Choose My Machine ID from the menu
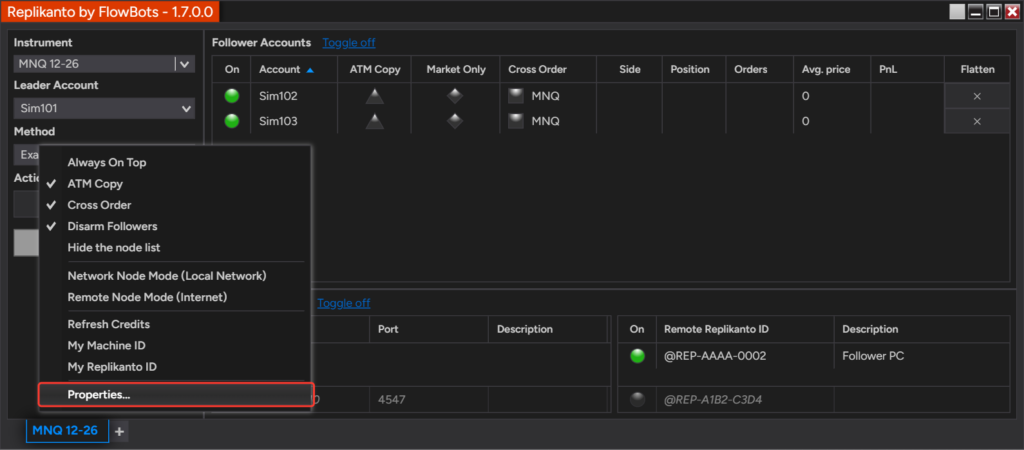This screenshot has height=450, width=1024. [x=106, y=346]
